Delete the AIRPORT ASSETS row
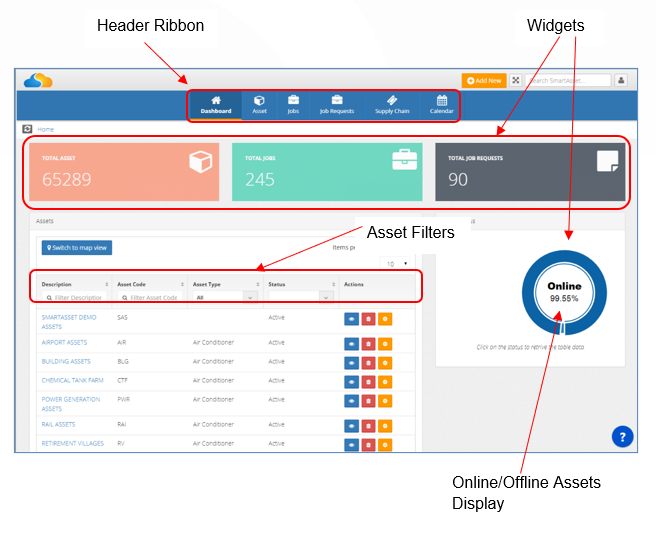 pyautogui.click(x=368, y=344)
